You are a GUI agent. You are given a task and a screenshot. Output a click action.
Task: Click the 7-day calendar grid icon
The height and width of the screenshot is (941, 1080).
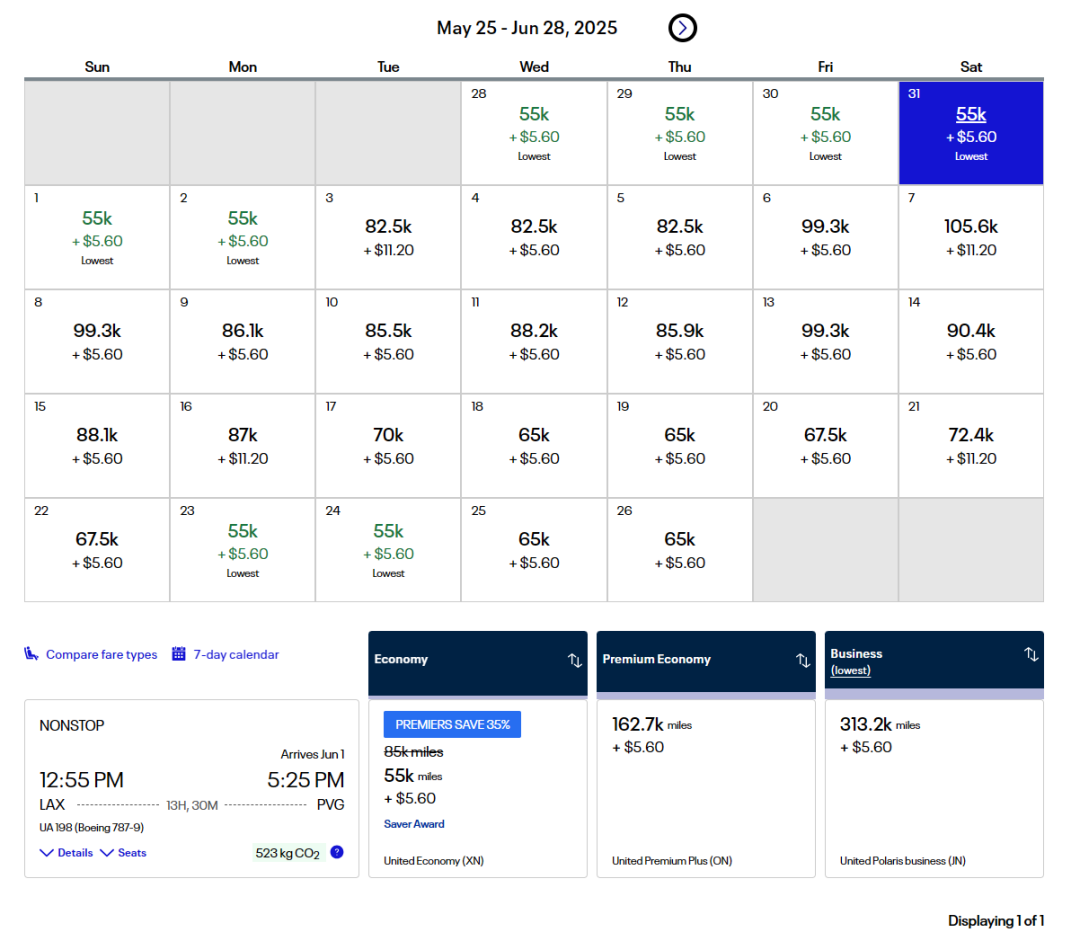179,654
